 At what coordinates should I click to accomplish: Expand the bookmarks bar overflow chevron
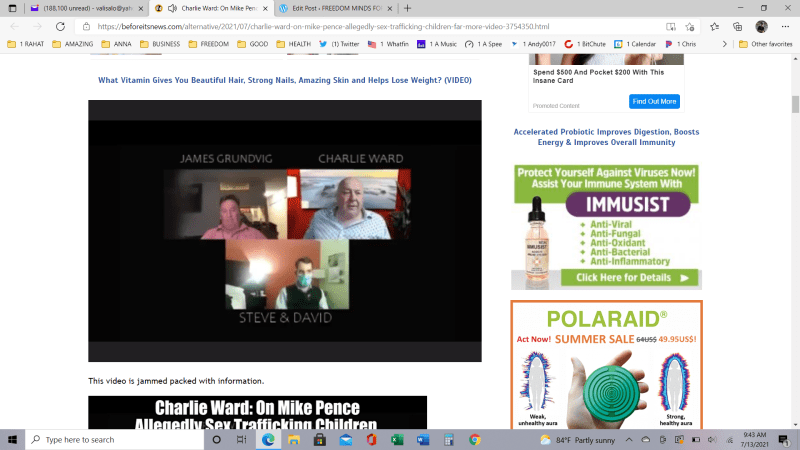726,44
